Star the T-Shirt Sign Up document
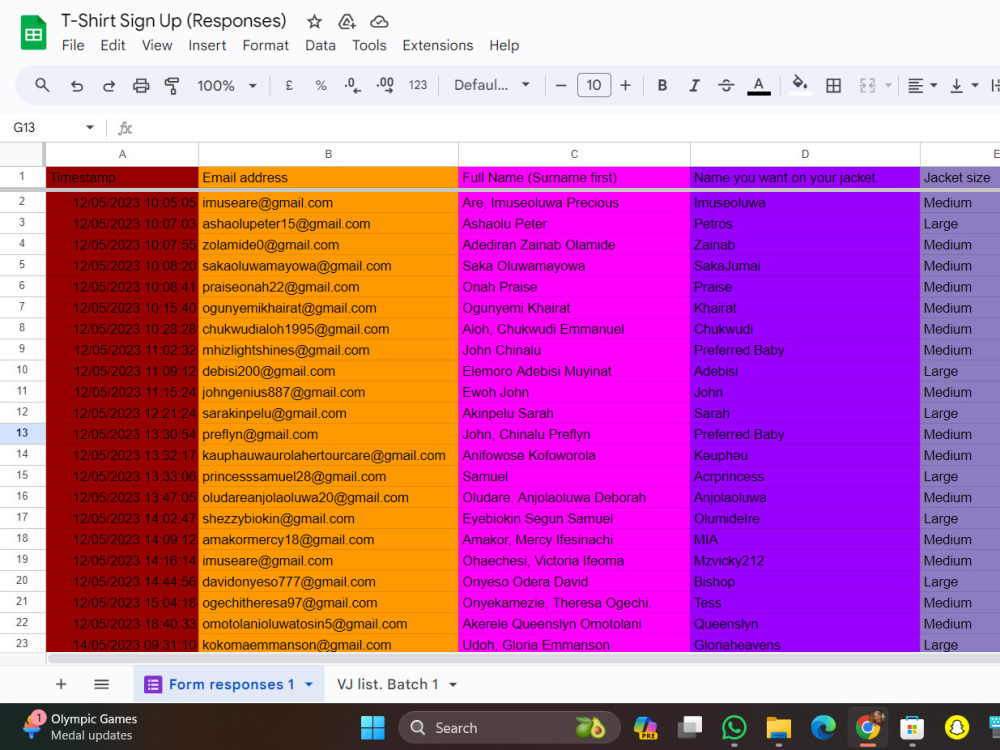This screenshot has width=1000, height=750. [314, 22]
